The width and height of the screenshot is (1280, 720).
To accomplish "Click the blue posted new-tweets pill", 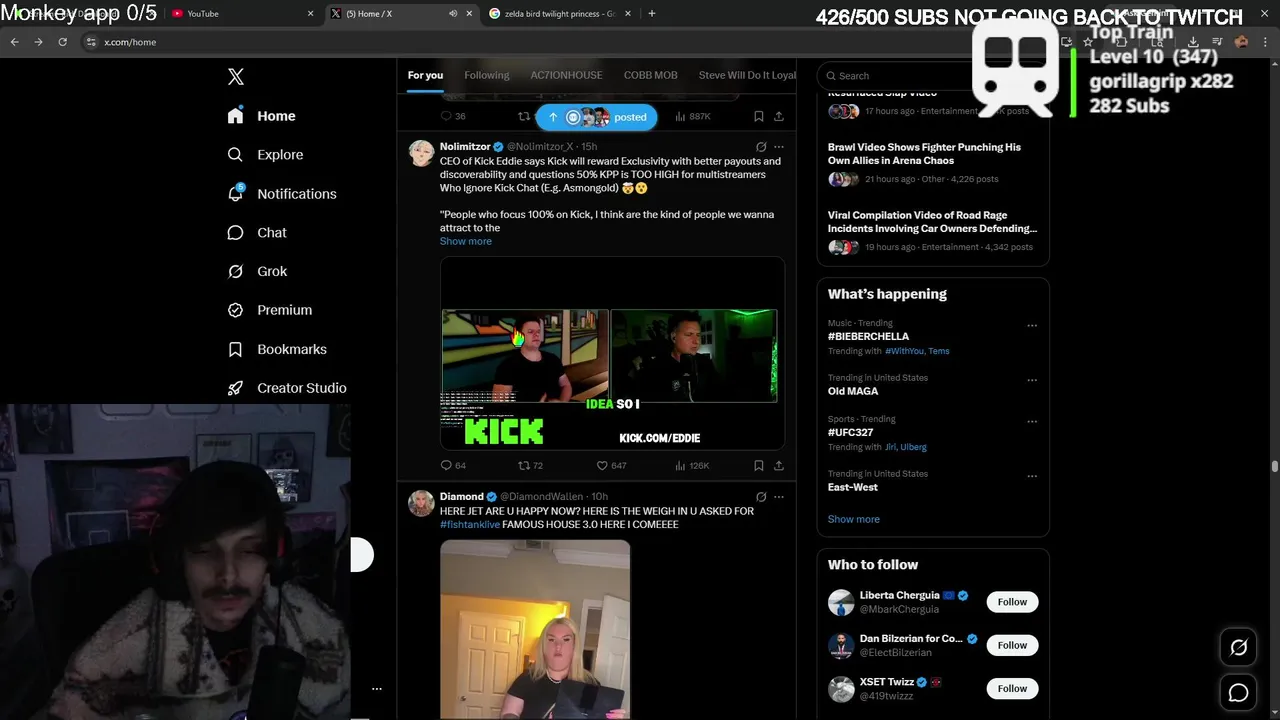I will [597, 117].
